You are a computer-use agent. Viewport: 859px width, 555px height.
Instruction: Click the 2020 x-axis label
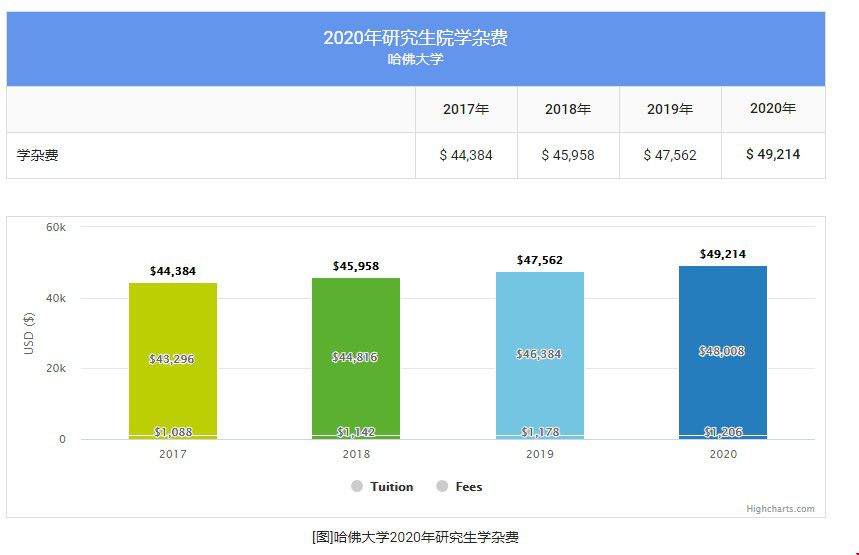tap(723, 454)
